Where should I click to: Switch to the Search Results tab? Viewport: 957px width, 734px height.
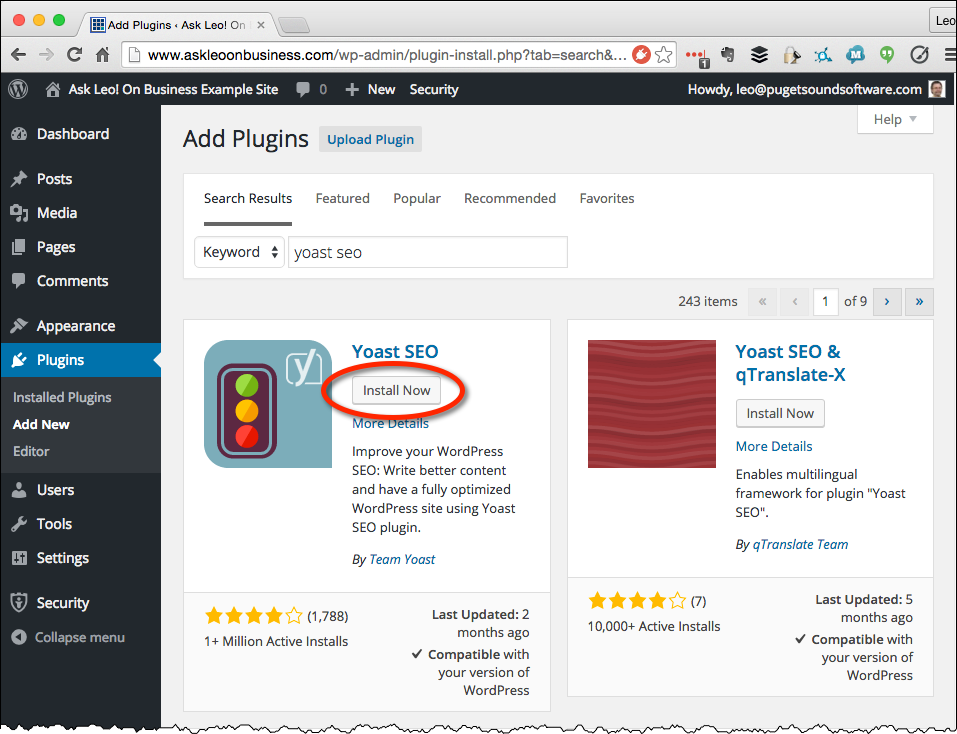pos(248,199)
